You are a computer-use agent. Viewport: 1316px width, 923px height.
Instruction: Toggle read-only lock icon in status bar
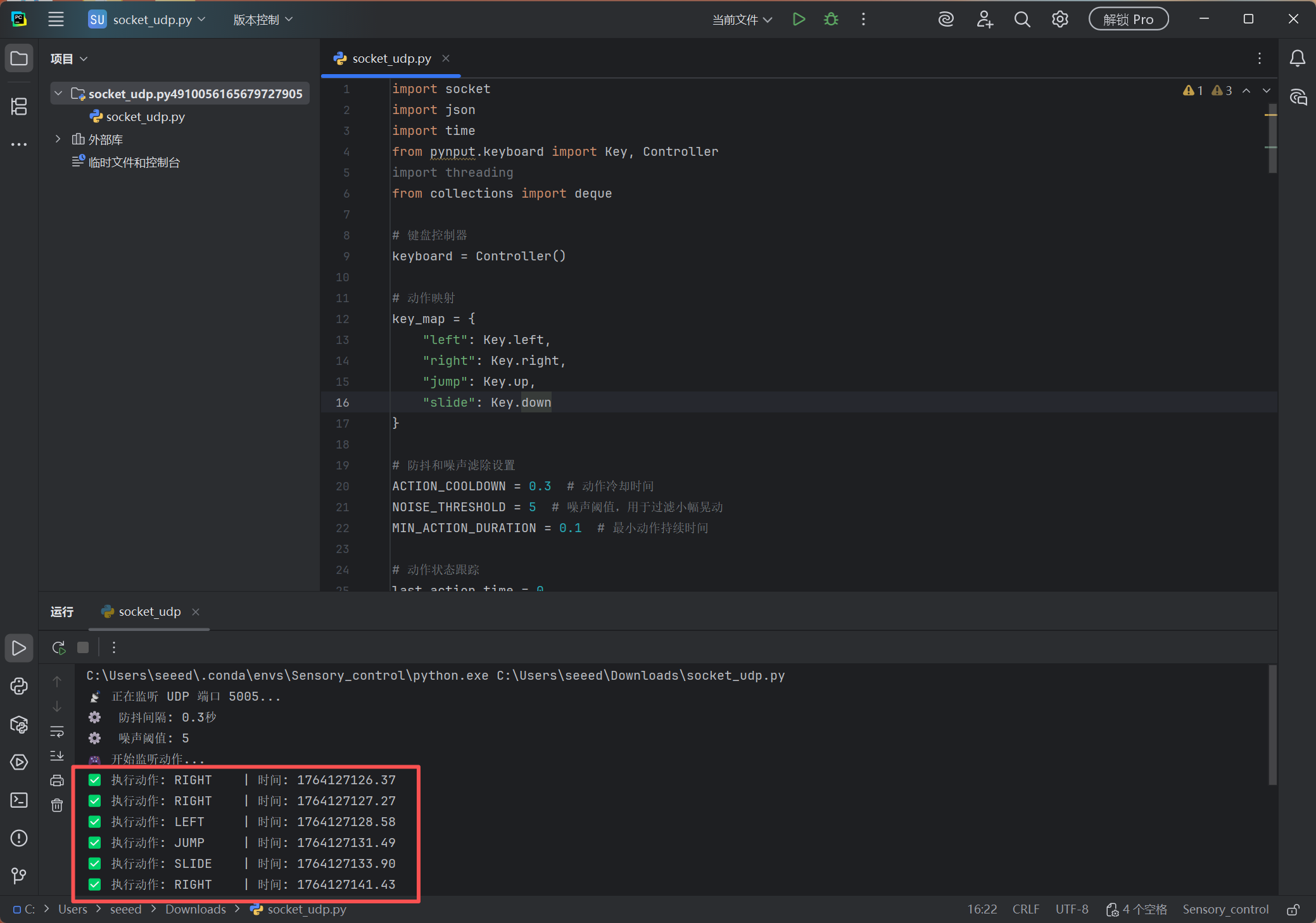coord(1293,910)
